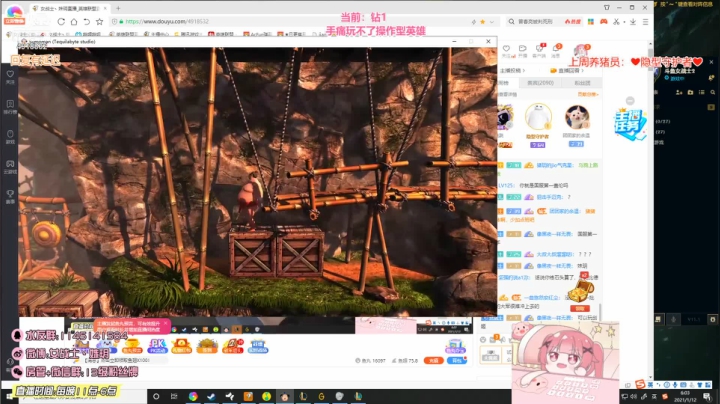Image resolution: width=720 pixels, height=404 pixels.
Task: Collapse the 主播任务 floating widget
Action: pyautogui.click(x=630, y=101)
